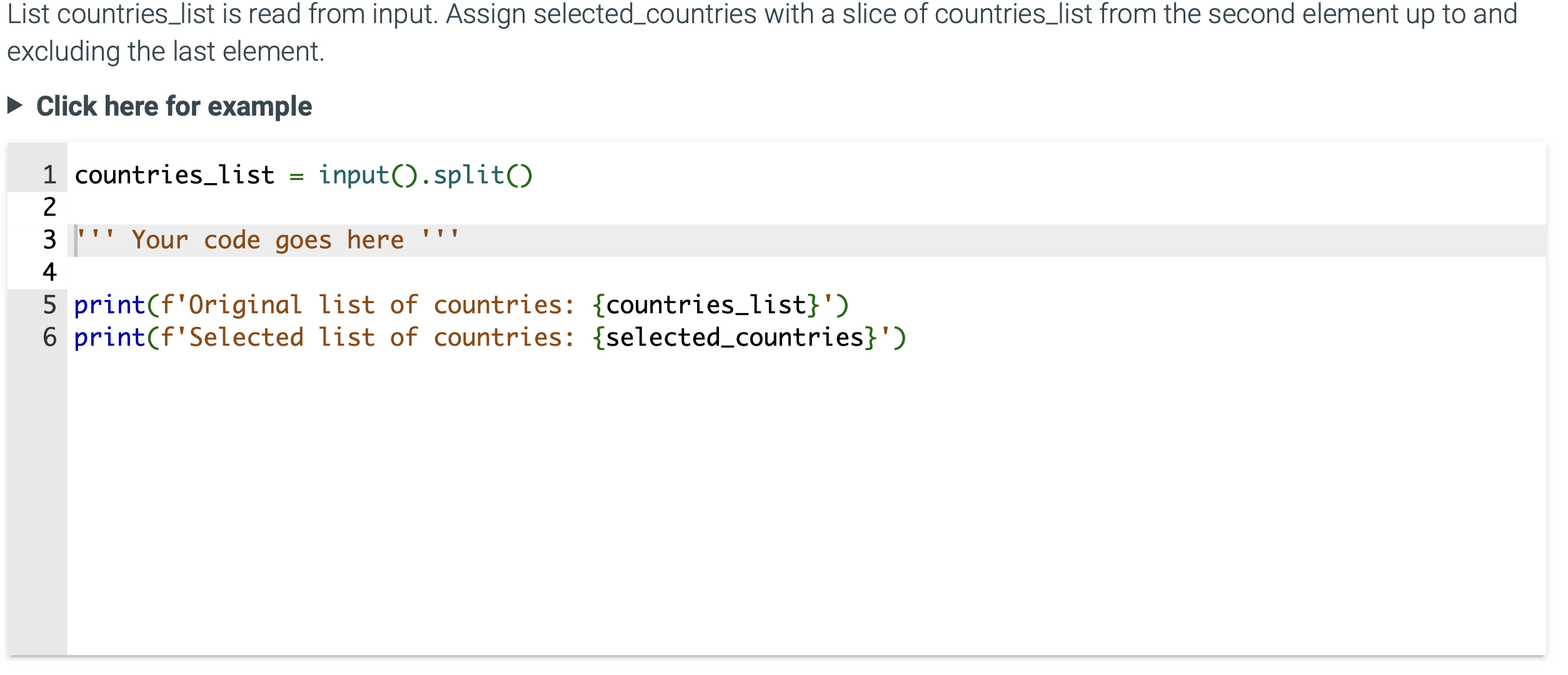Click the blank editor area below the code

[x=750, y=500]
